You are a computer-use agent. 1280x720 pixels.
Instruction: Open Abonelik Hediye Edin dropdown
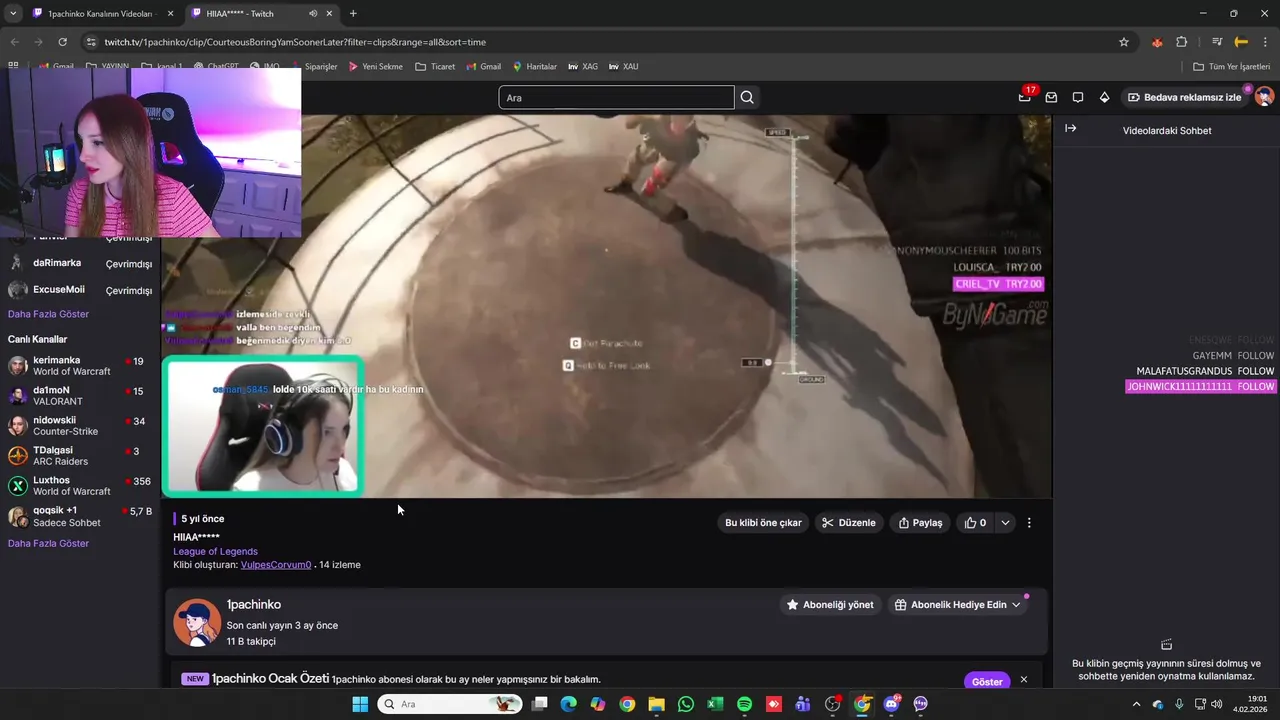[958, 605]
